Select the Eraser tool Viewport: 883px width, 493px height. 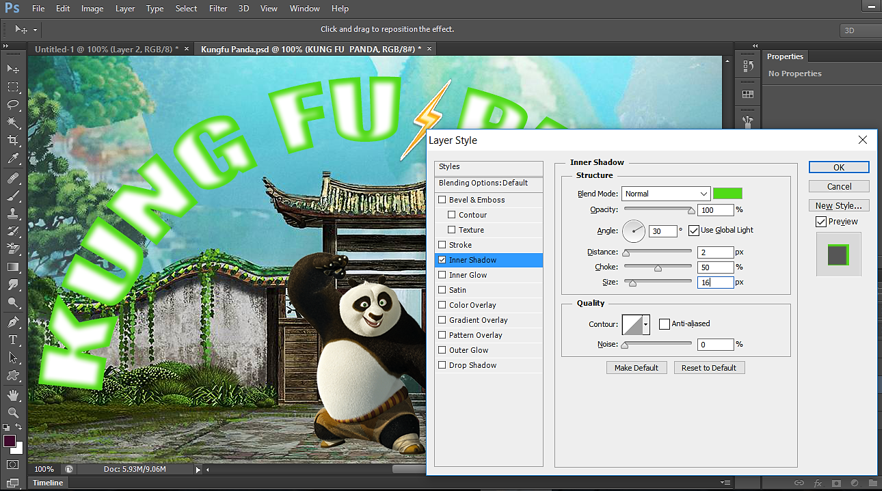pos(13,249)
